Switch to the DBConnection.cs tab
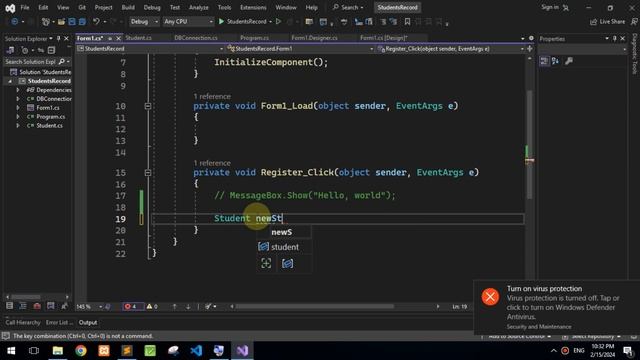The image size is (640, 360). pyautogui.click(x=196, y=38)
